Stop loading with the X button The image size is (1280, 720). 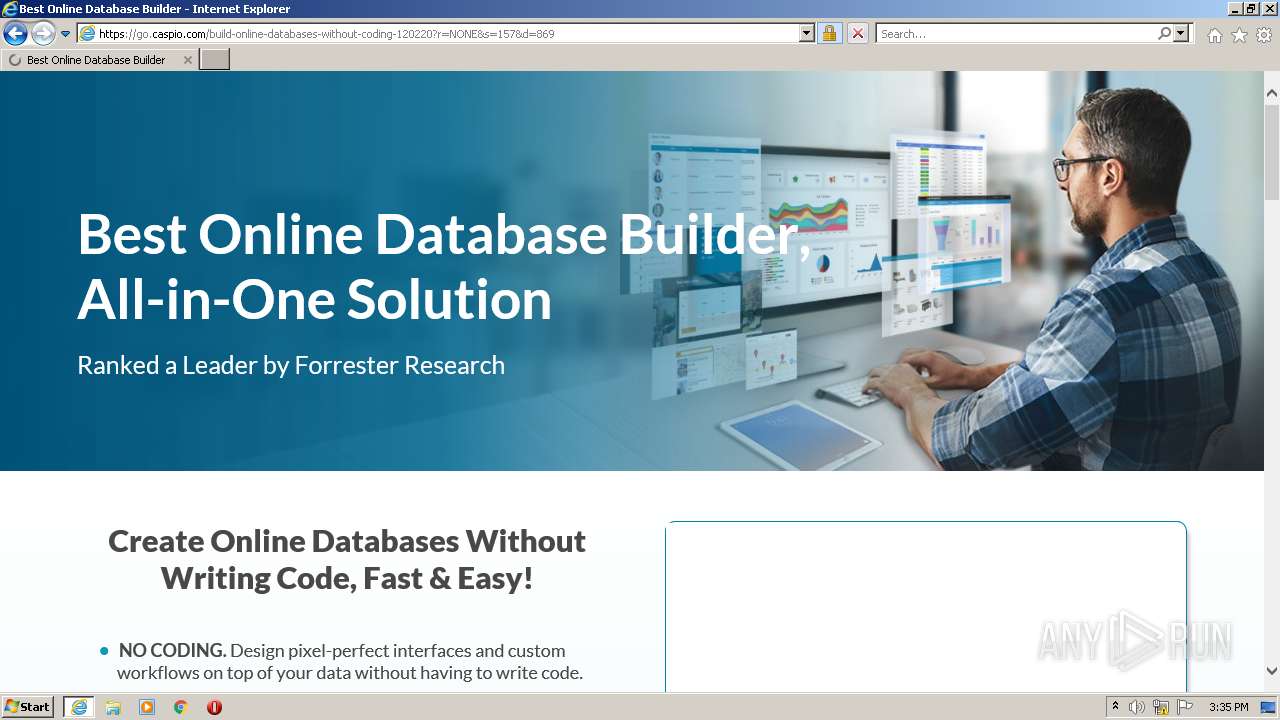(858, 33)
